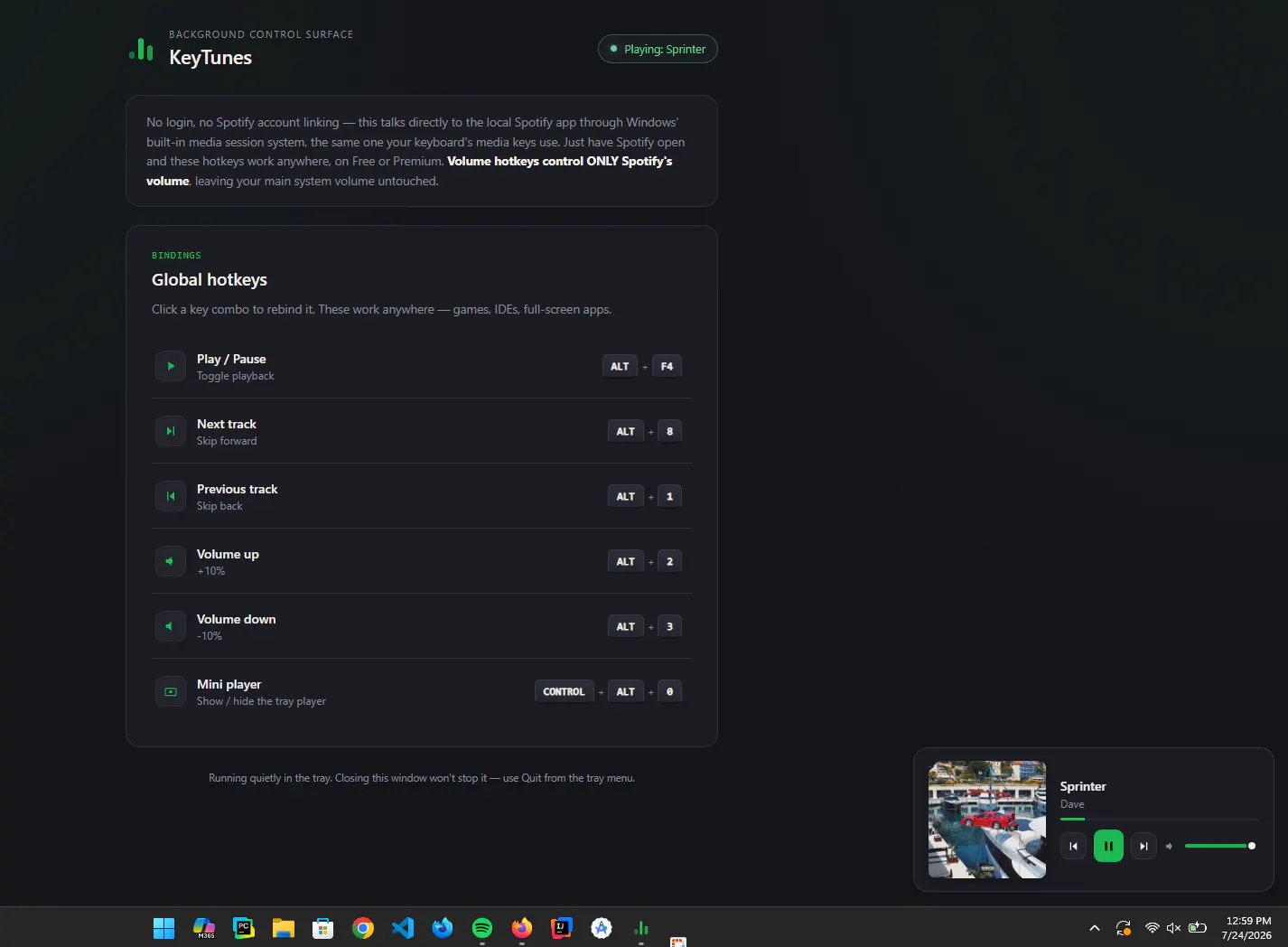Open PyCharm from the taskbar

tap(244, 928)
